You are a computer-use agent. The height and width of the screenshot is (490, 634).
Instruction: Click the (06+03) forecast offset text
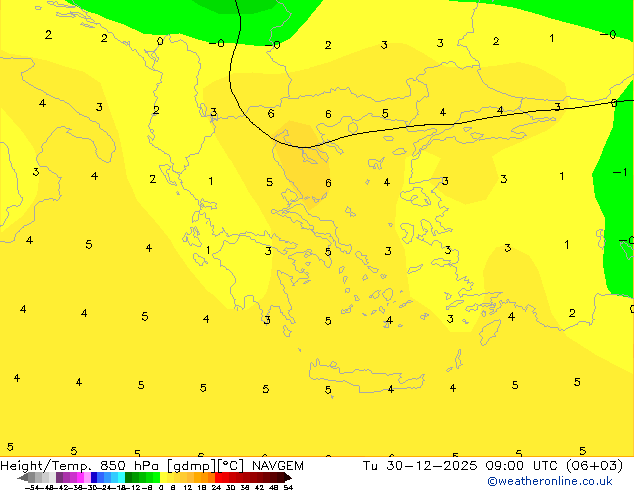595,466
